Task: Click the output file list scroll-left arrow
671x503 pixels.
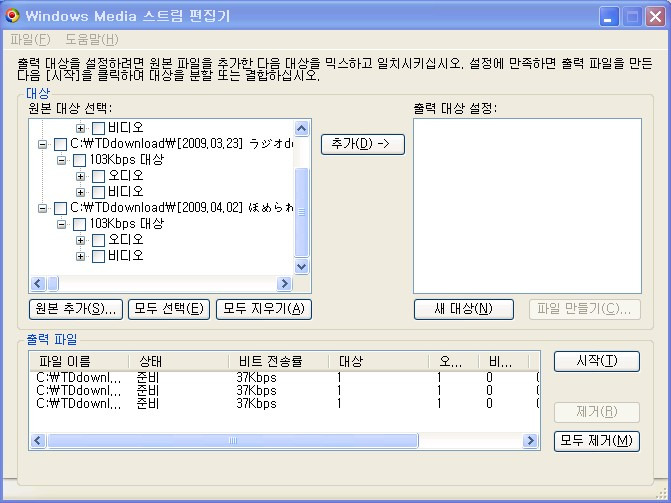Action: click(x=38, y=440)
